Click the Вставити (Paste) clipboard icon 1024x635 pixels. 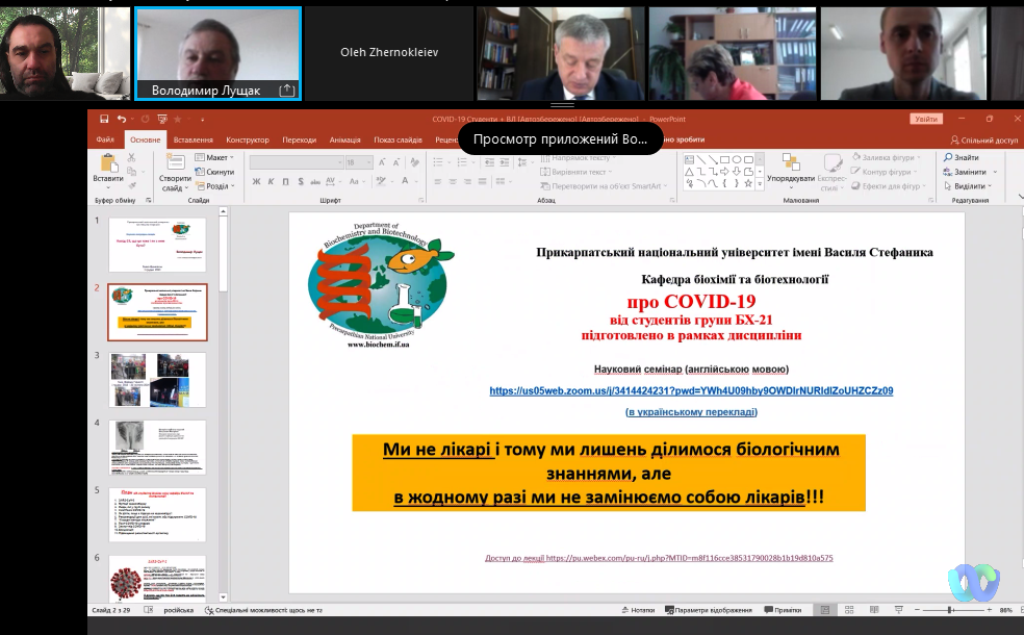pos(108,166)
